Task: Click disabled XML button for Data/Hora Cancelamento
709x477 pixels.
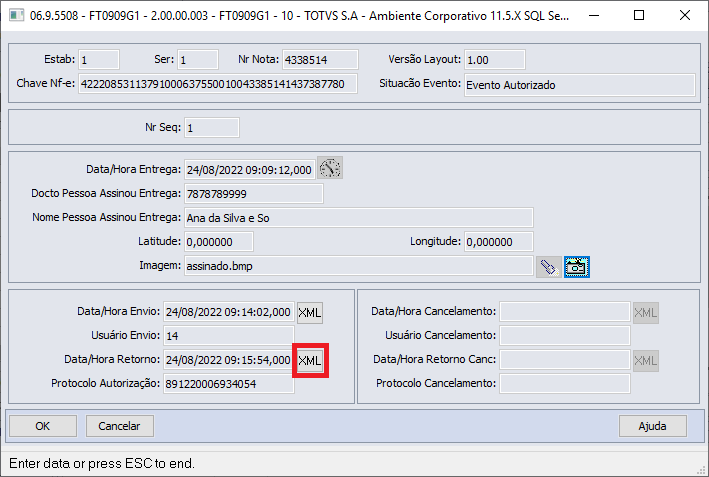Action: click(646, 312)
